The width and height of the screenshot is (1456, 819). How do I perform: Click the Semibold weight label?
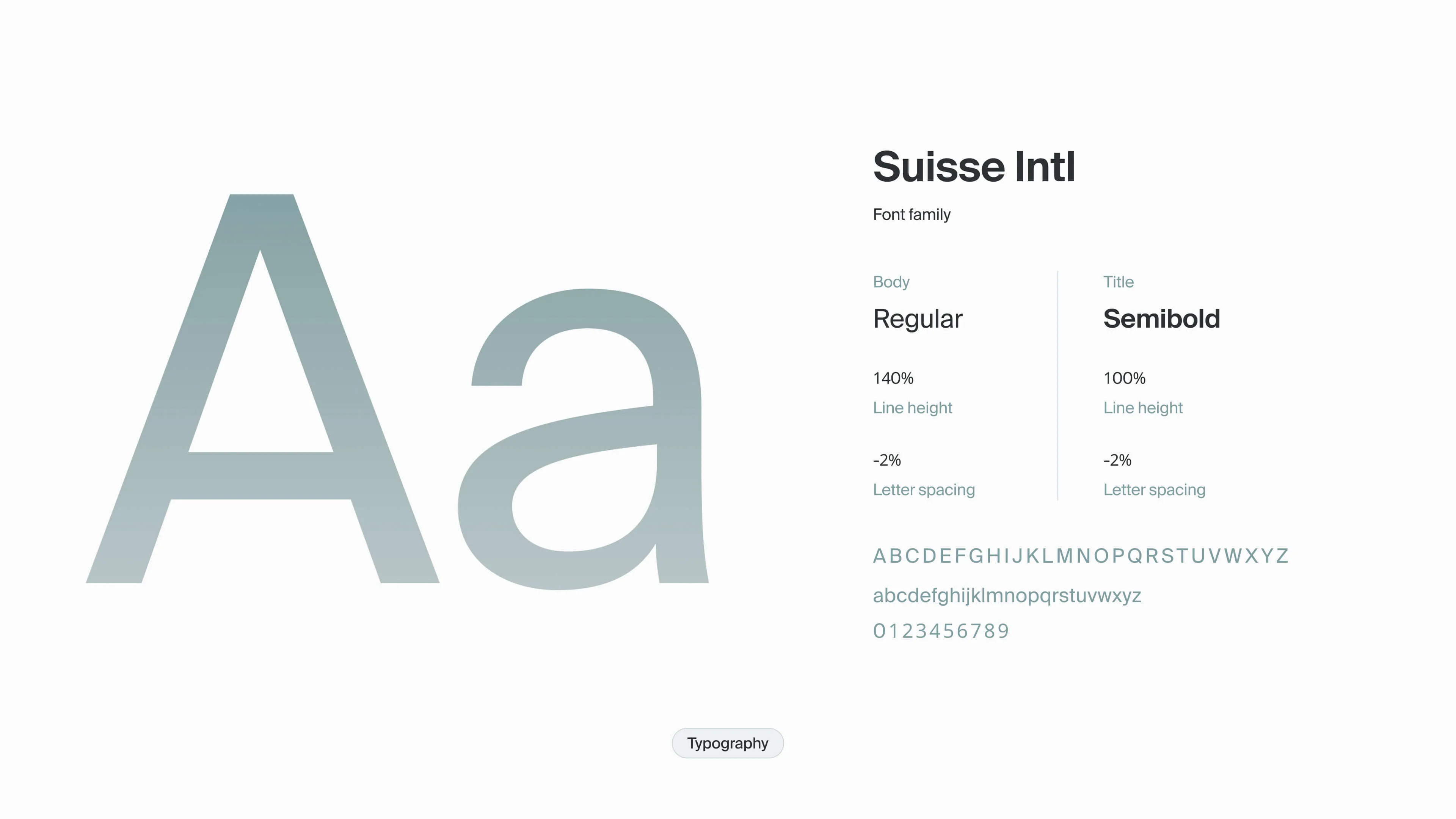tap(1161, 318)
